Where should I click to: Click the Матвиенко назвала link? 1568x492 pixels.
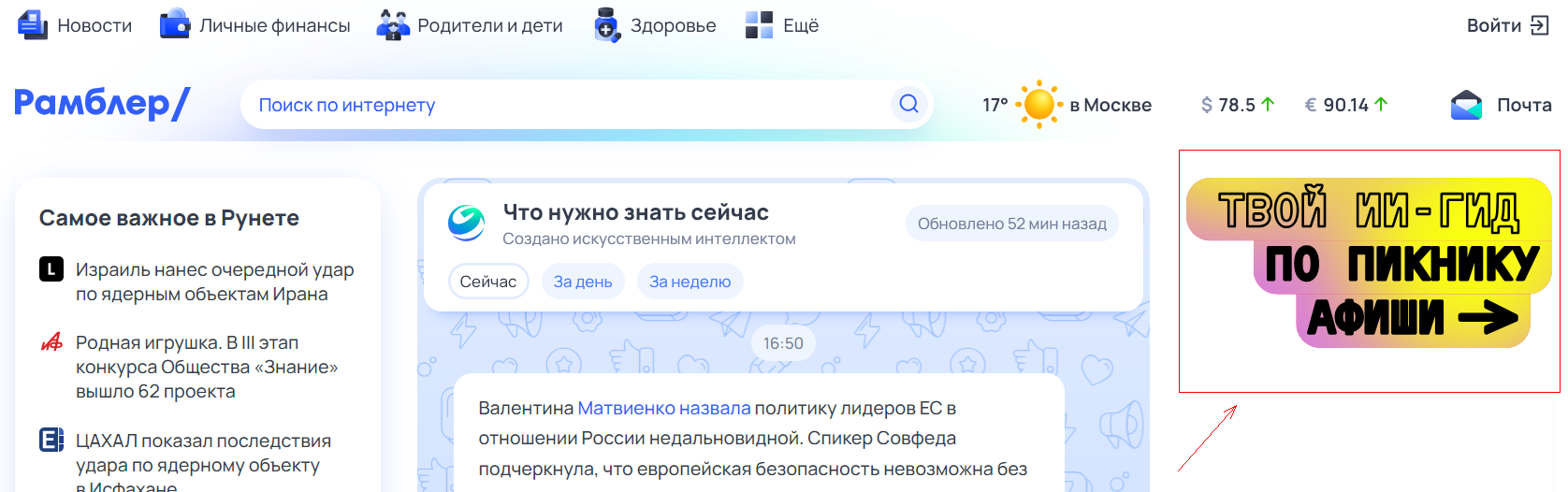tap(664, 408)
